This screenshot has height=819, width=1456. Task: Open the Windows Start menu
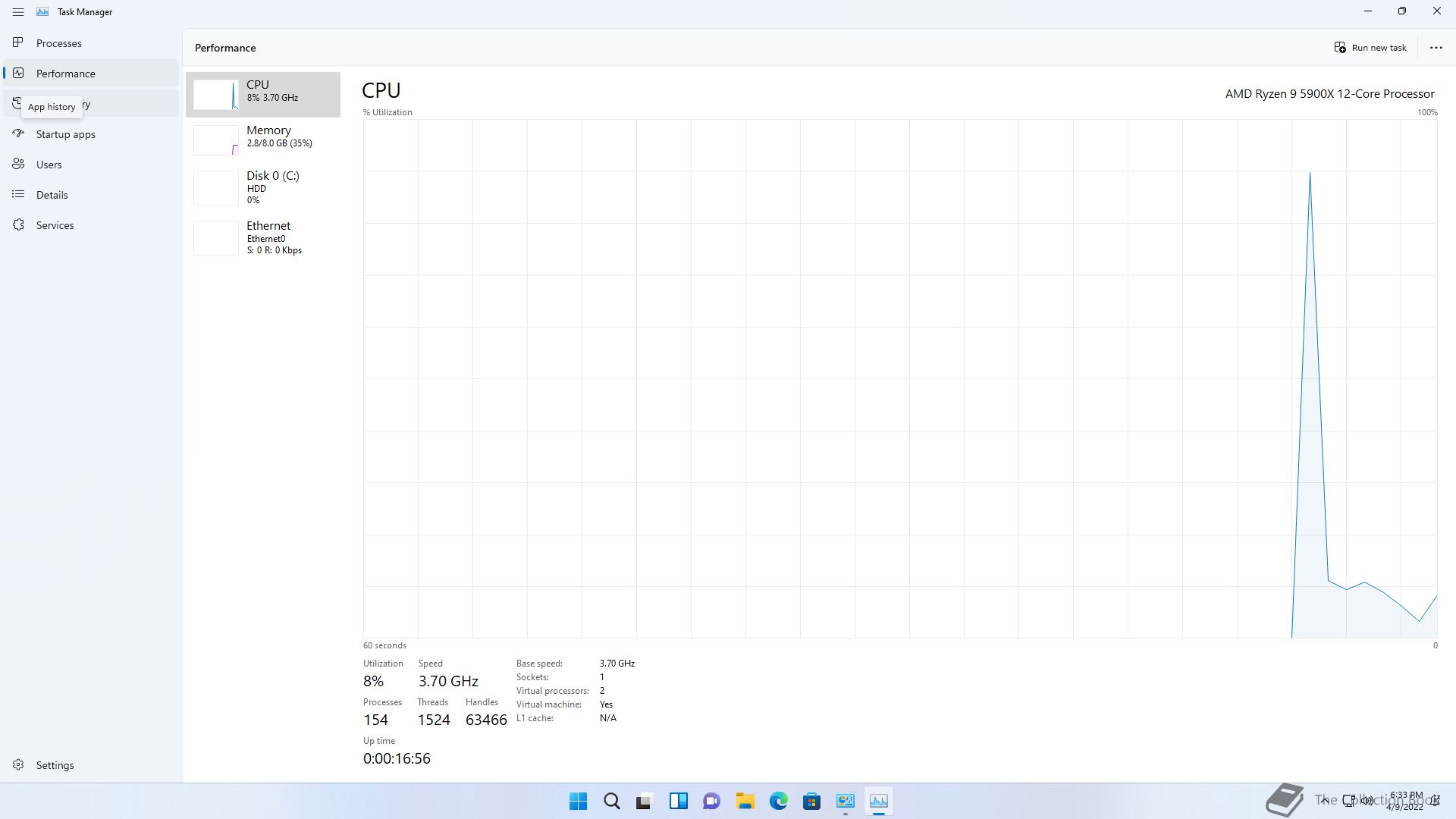click(578, 801)
